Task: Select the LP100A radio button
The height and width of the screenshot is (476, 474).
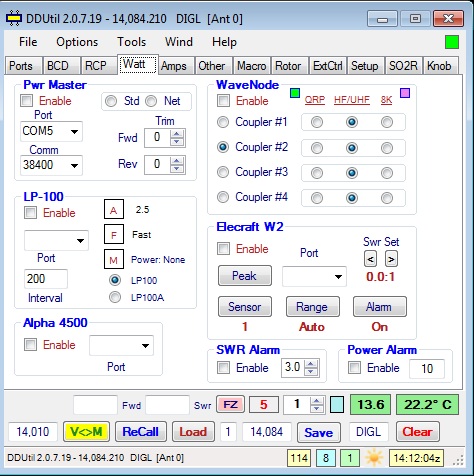Action: (x=115, y=297)
